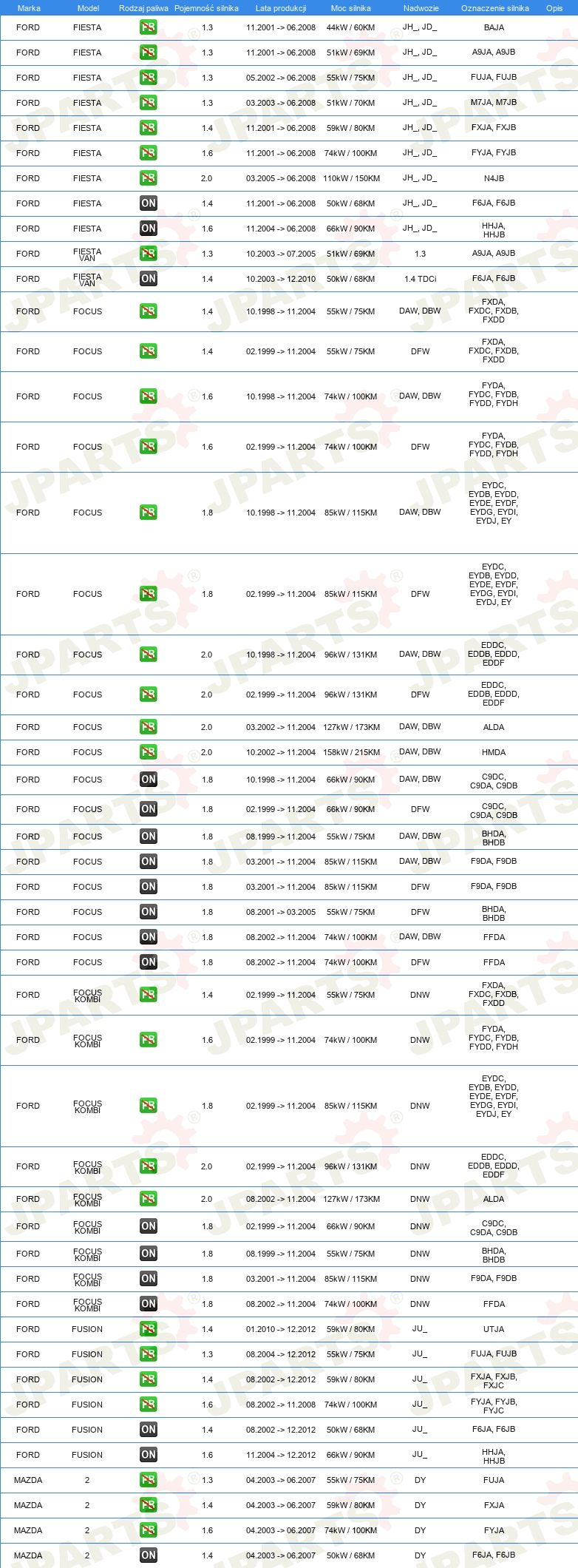Screen dimensions: 578x1568
Task: Click the engine code BAJA
Action: click(x=494, y=27)
